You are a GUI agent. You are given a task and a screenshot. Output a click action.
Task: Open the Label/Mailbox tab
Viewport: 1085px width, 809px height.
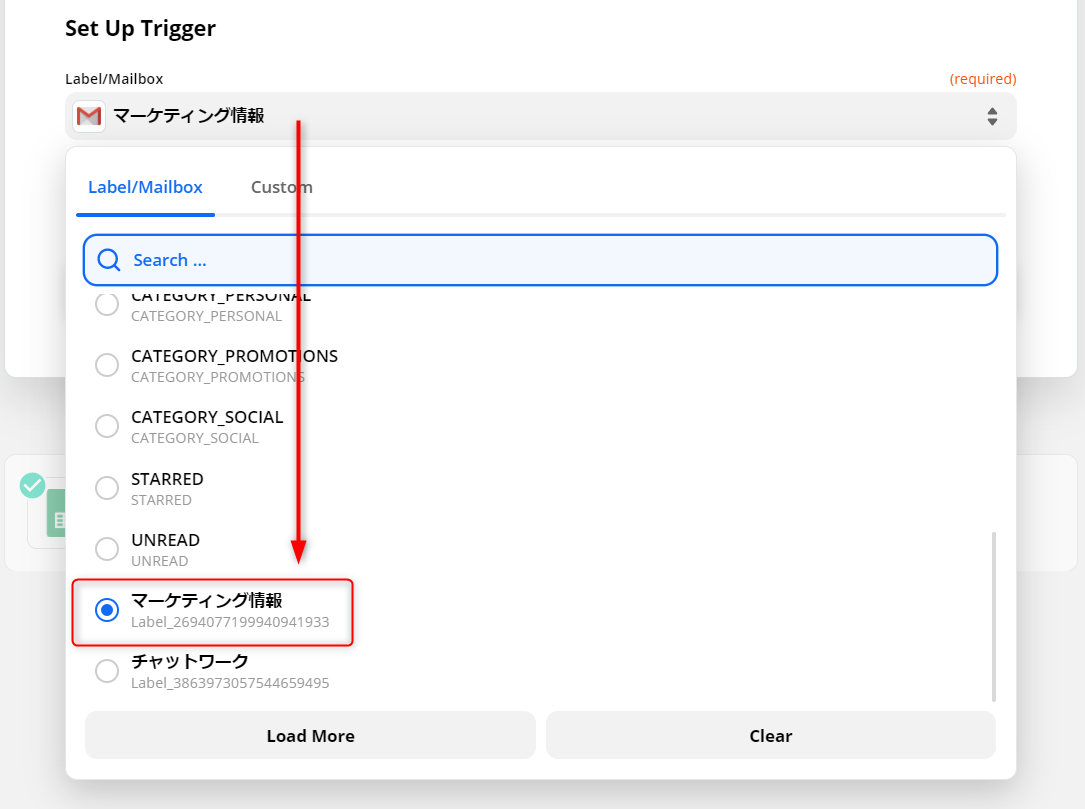pos(145,187)
